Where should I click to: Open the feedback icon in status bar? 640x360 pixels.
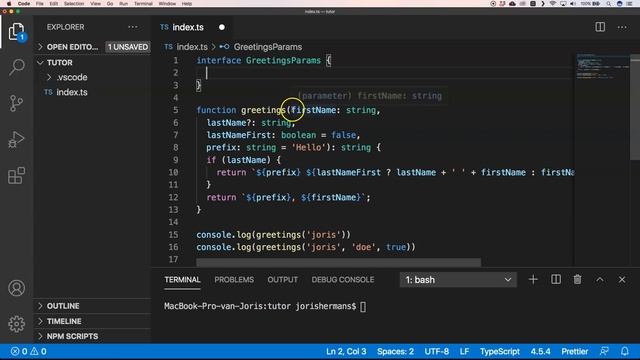[x=604, y=351]
